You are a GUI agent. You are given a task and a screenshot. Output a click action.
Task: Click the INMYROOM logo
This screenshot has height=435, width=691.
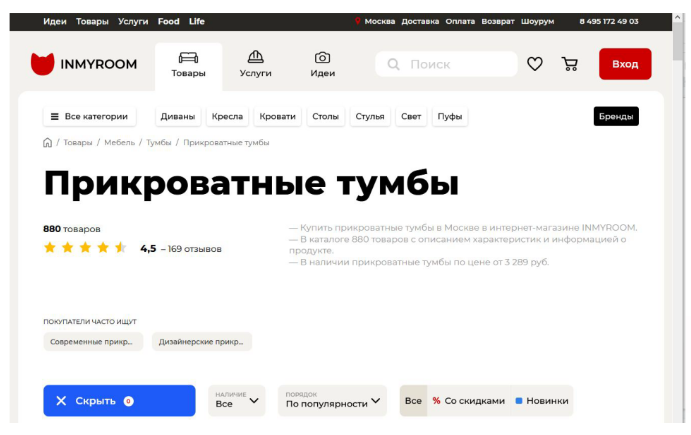coord(84,64)
